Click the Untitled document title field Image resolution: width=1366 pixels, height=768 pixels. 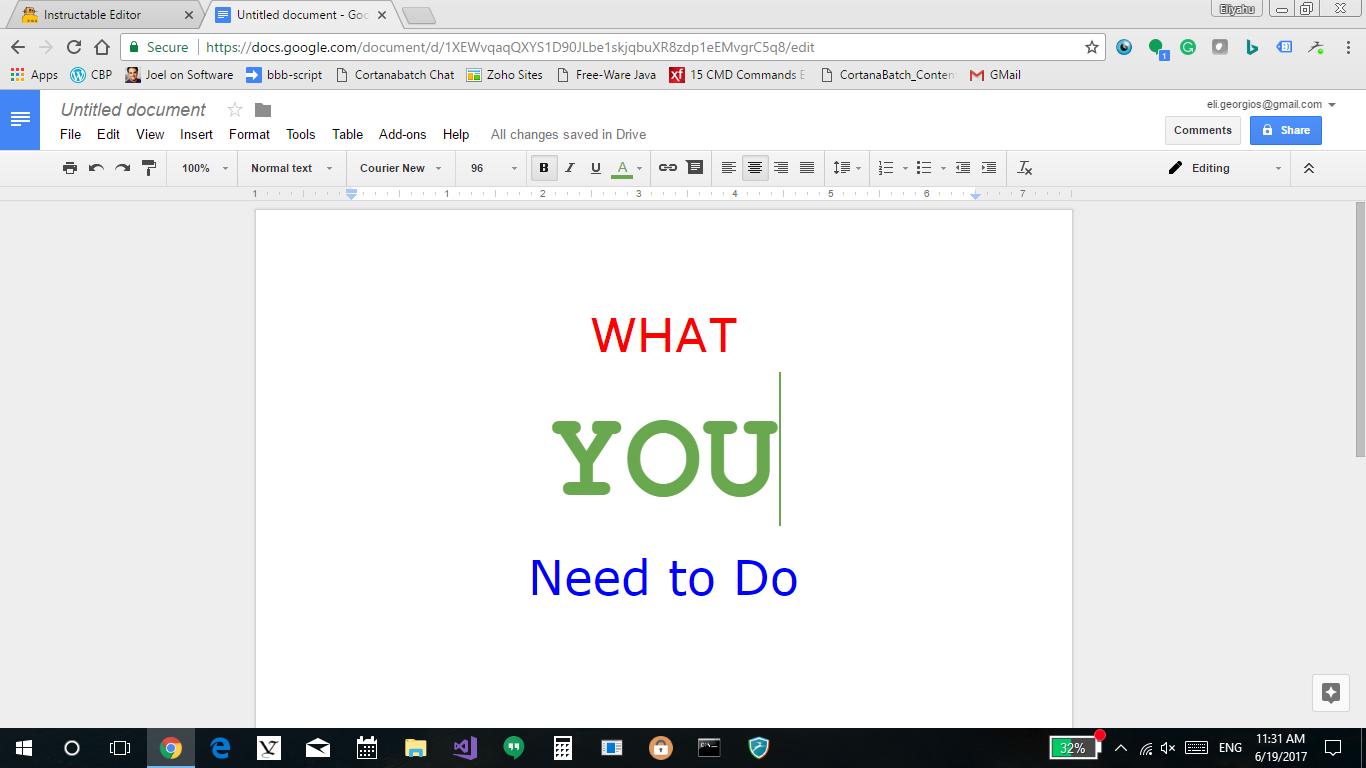tap(133, 110)
